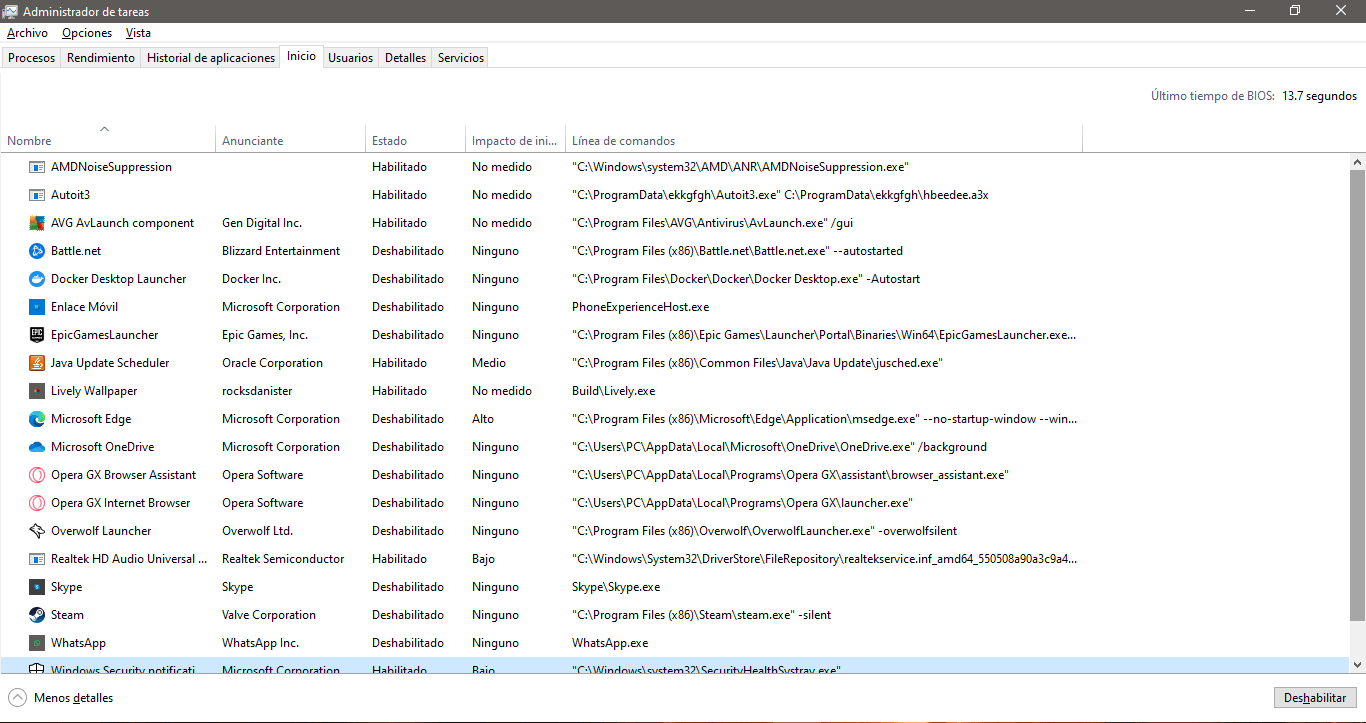
Task: Open the Historial de aplicaciones tab
Action: [x=211, y=58]
